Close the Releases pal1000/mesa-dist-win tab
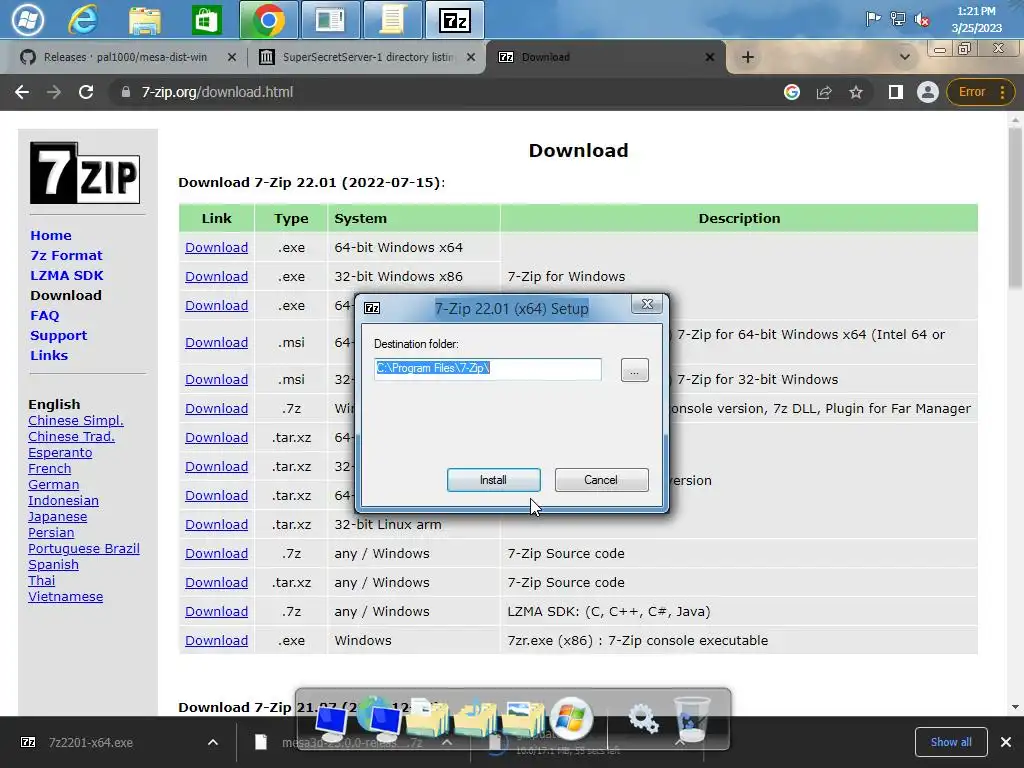Image resolution: width=1024 pixels, height=768 pixels. coord(231,57)
